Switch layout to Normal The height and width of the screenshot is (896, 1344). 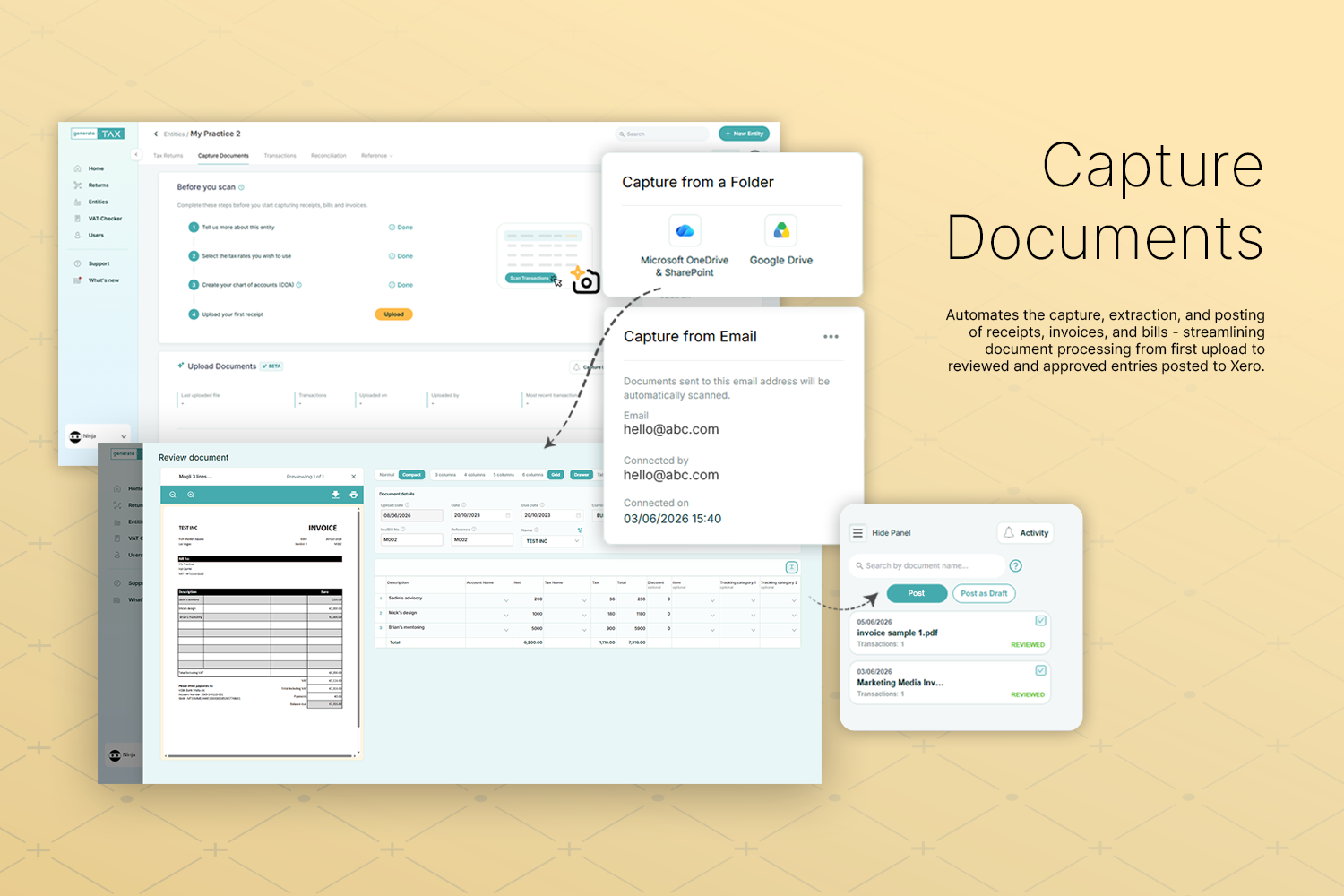point(387,475)
